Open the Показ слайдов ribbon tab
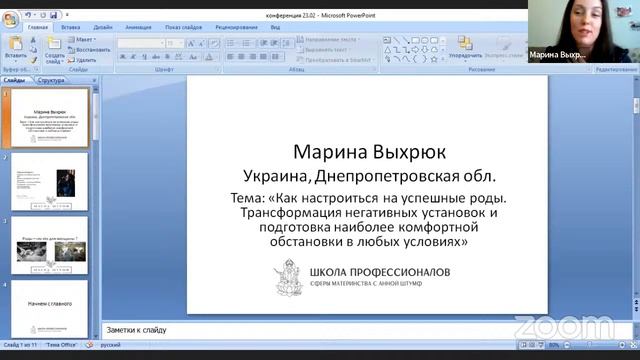 184,27
